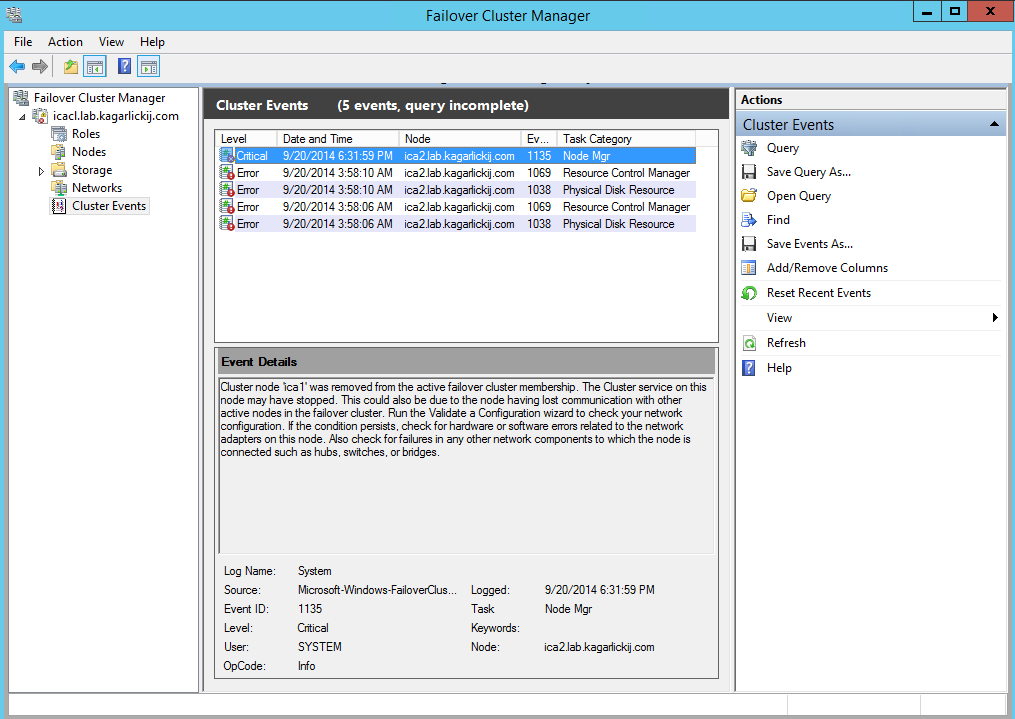Click the Reset Recent Events icon
The image size is (1015, 719).
click(x=749, y=293)
